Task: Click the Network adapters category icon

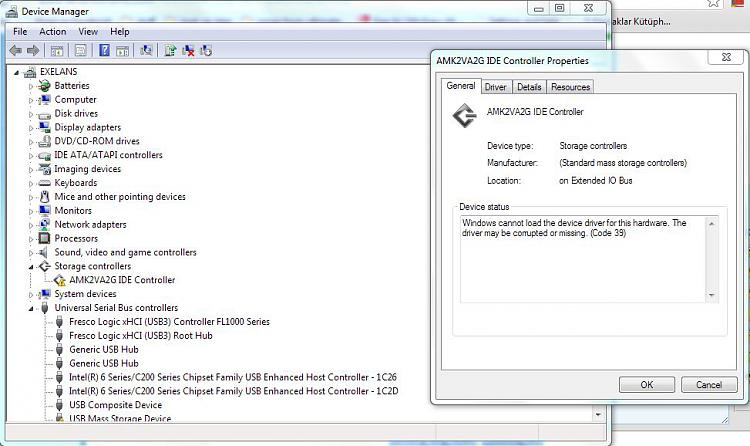Action: pyautogui.click(x=44, y=224)
